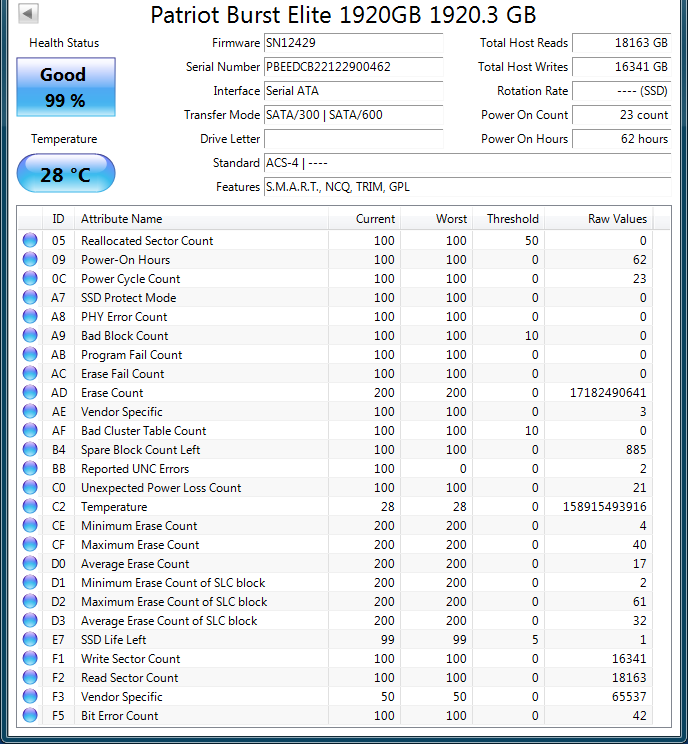Click the empty Drive Letter field
Screen dimensions: 688x744
353,139
